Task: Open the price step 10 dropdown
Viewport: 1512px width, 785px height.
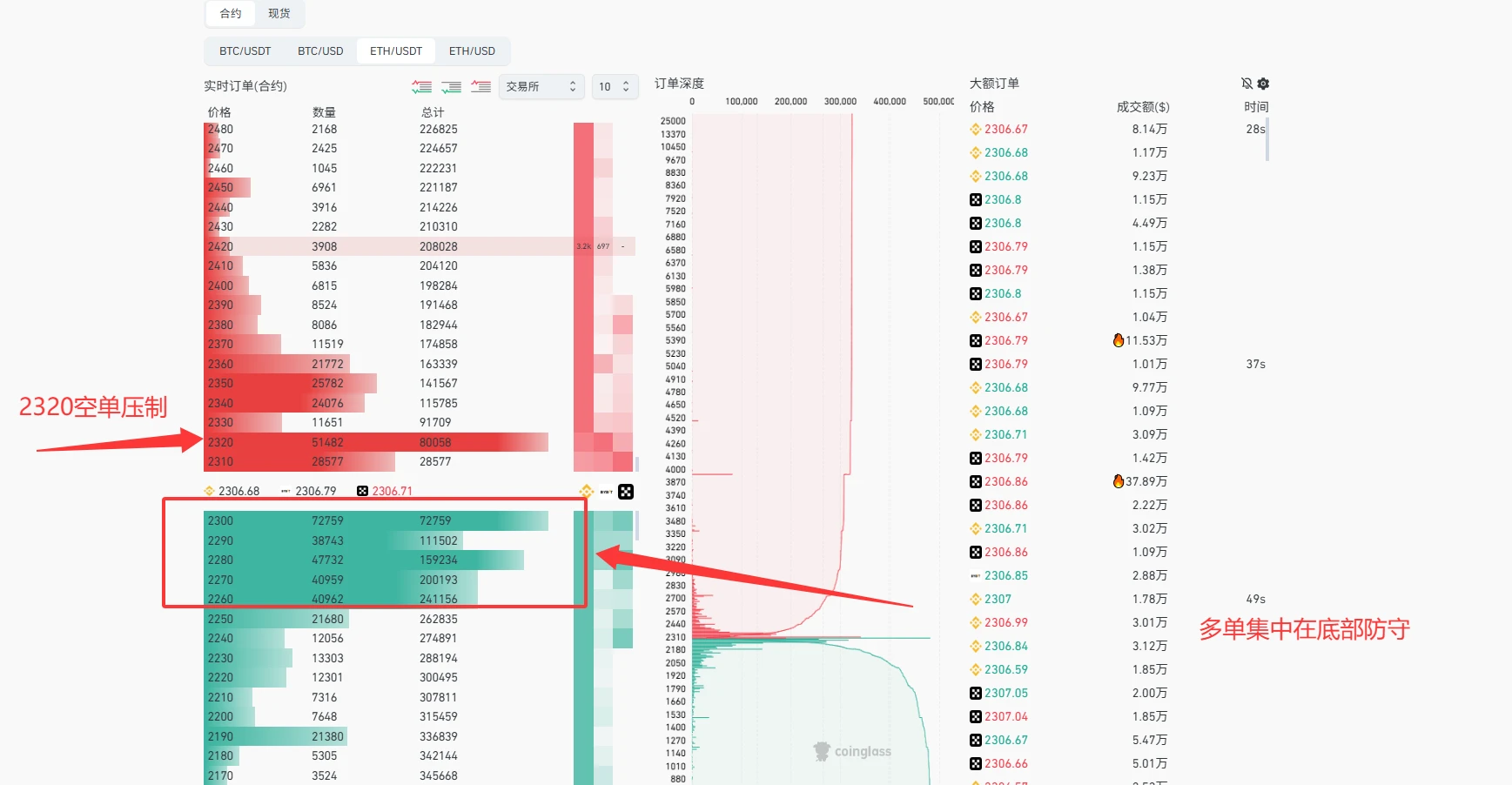Action: [x=615, y=86]
